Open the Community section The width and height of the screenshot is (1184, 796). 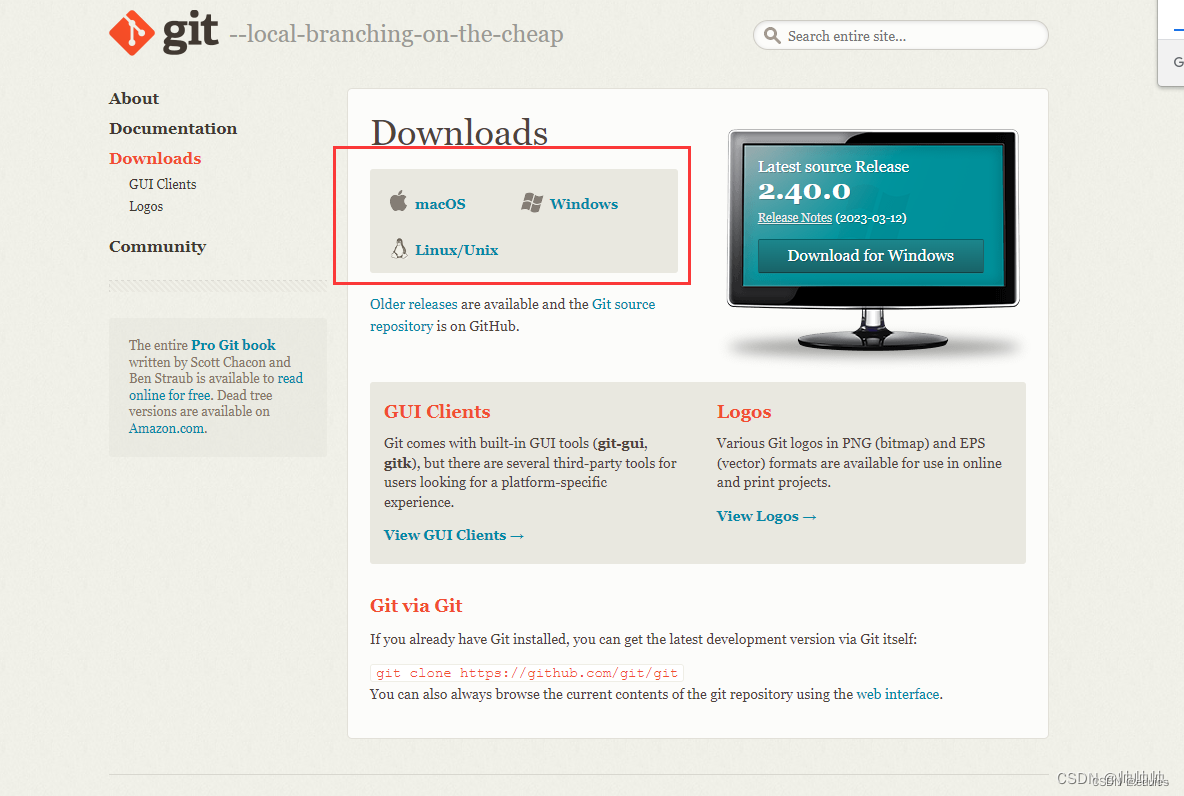(x=157, y=246)
